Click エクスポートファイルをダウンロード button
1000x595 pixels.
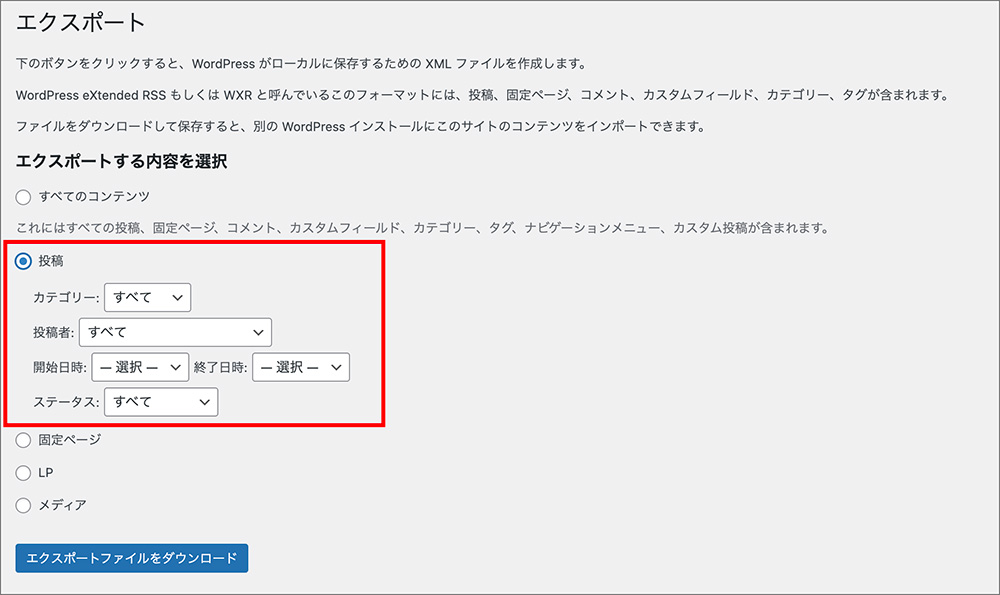pyautogui.click(x=132, y=558)
